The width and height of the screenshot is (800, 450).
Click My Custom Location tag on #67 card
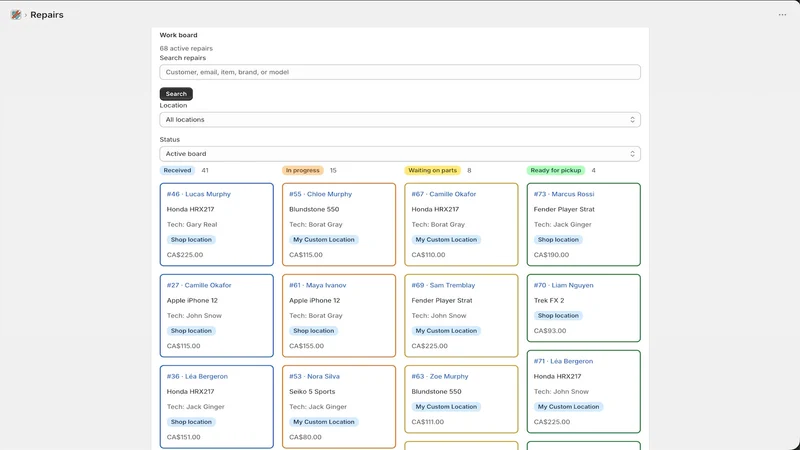click(446, 240)
